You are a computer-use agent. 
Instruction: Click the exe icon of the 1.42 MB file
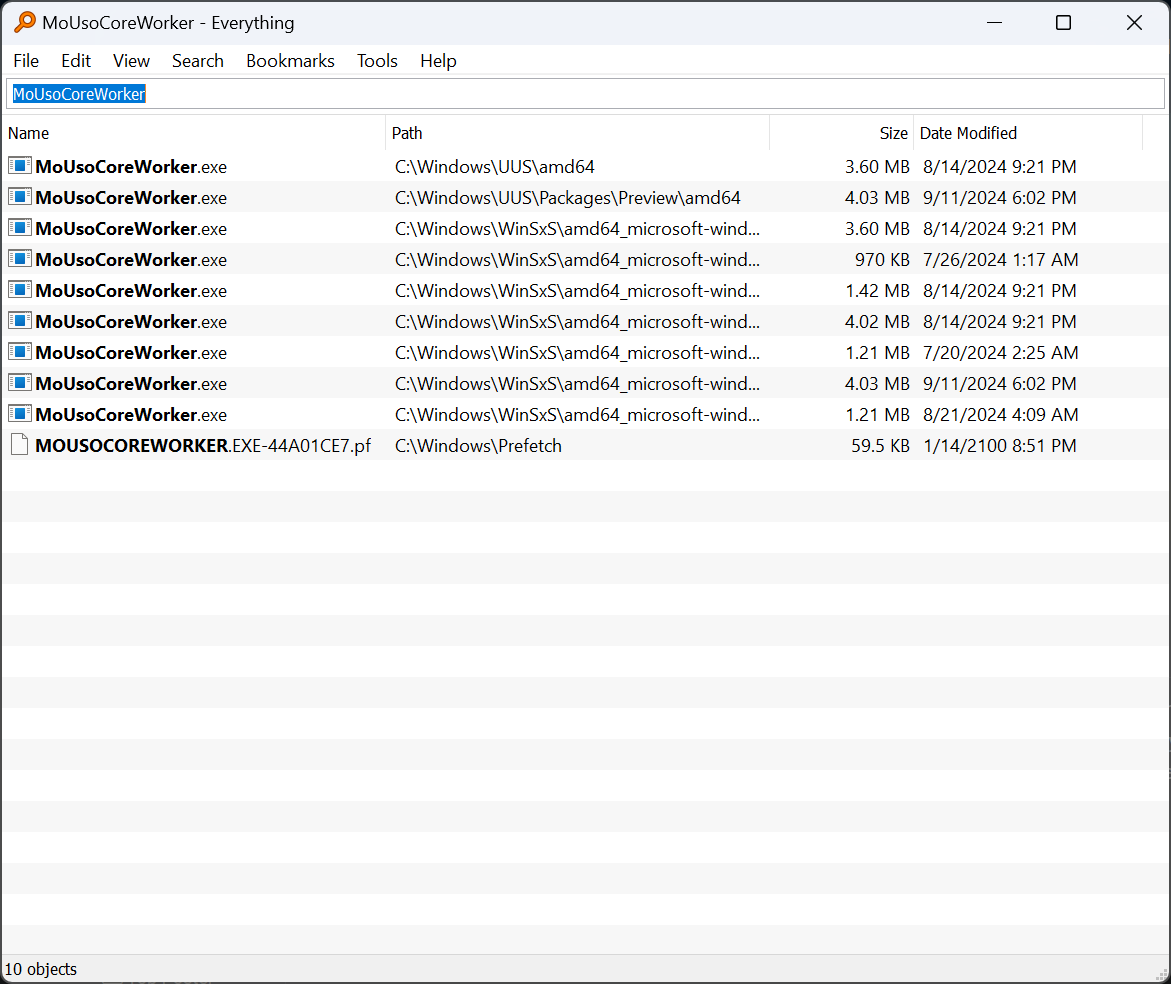coord(19,290)
